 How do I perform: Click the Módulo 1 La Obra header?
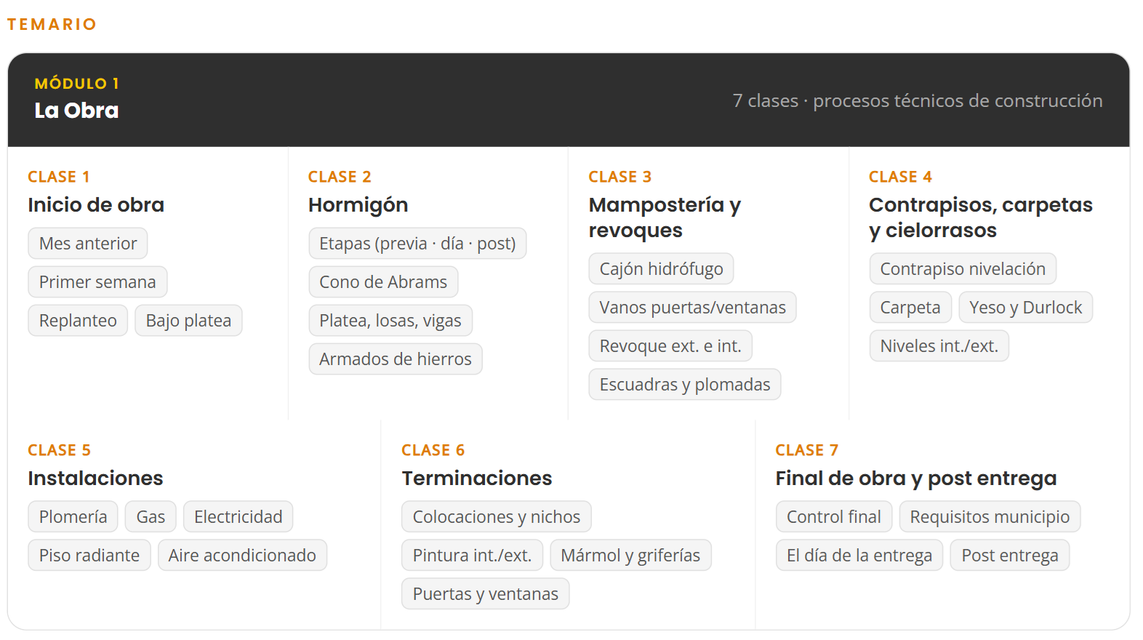click(569, 100)
